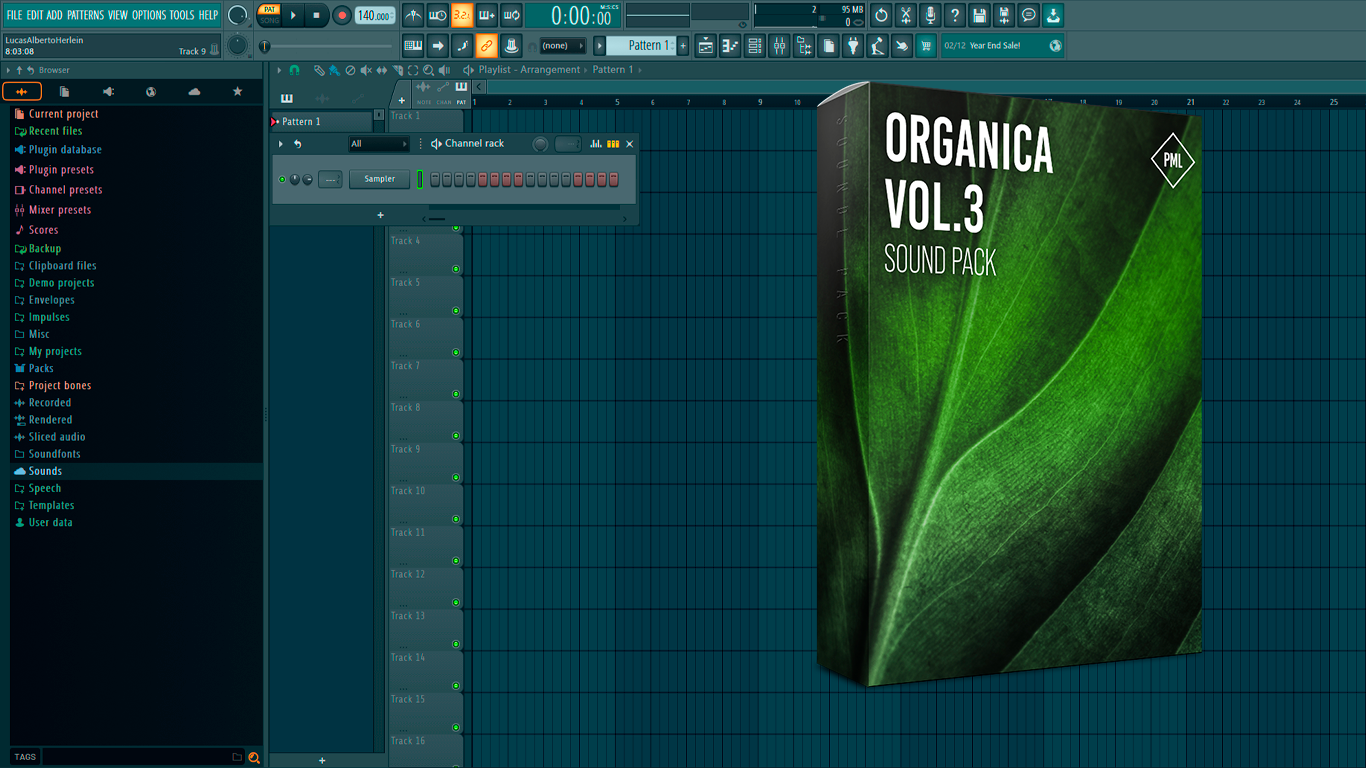
Task: Click the 140.000 tempo field
Action: 375,15
